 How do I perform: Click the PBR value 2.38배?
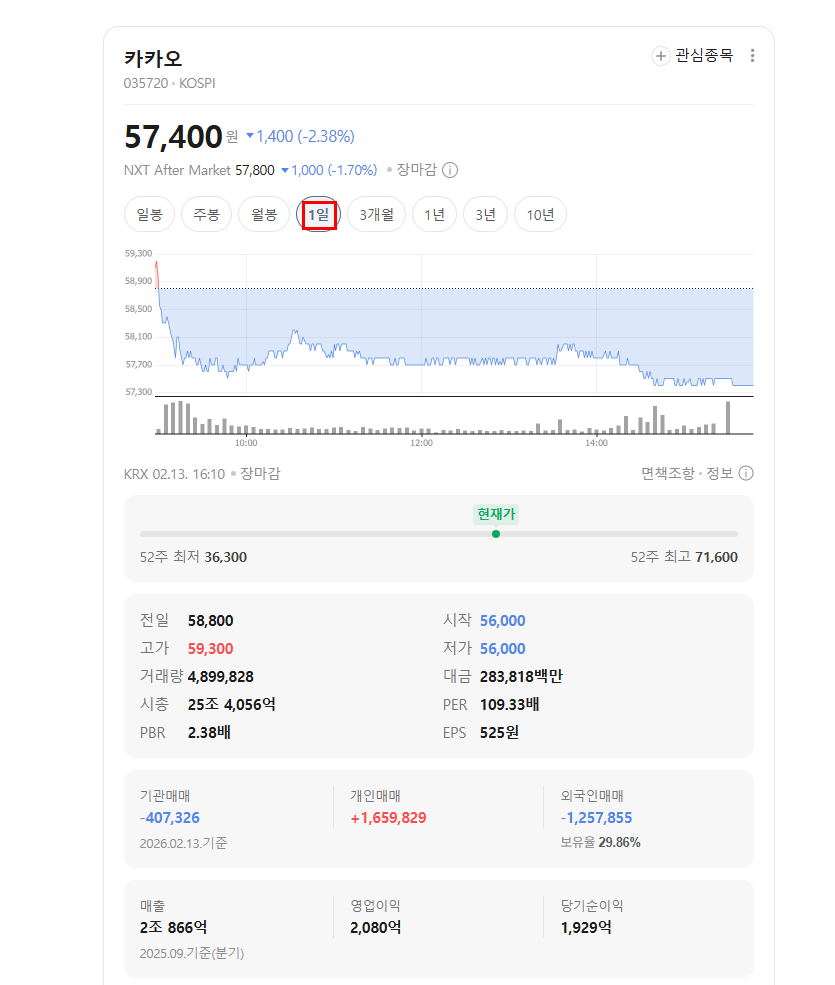click(x=209, y=732)
